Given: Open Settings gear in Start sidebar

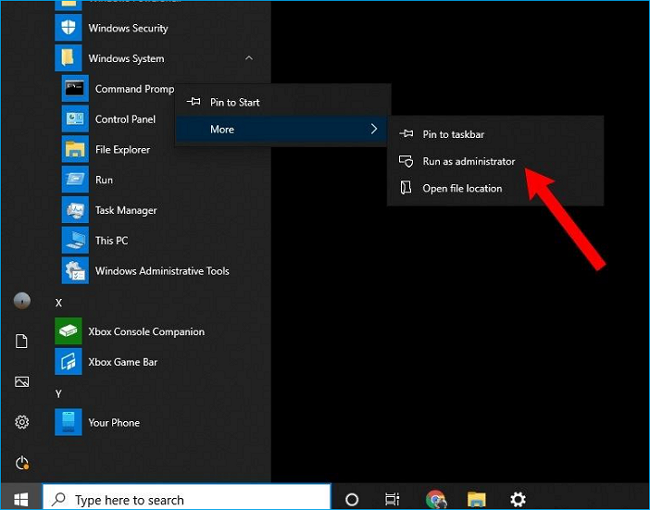Looking at the screenshot, I should click(22, 422).
